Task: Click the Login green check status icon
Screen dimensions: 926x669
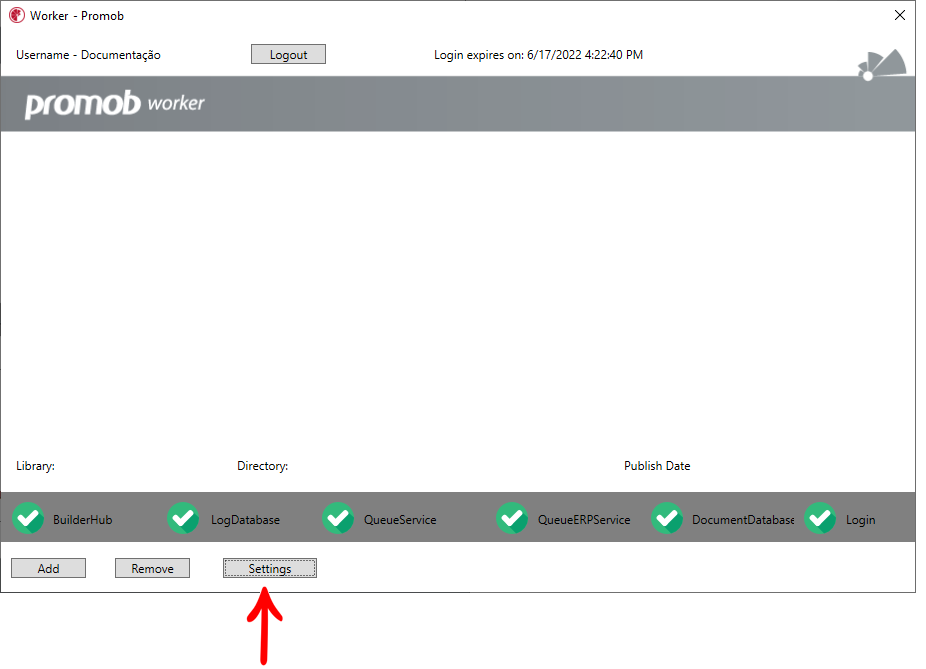Action: (x=820, y=518)
